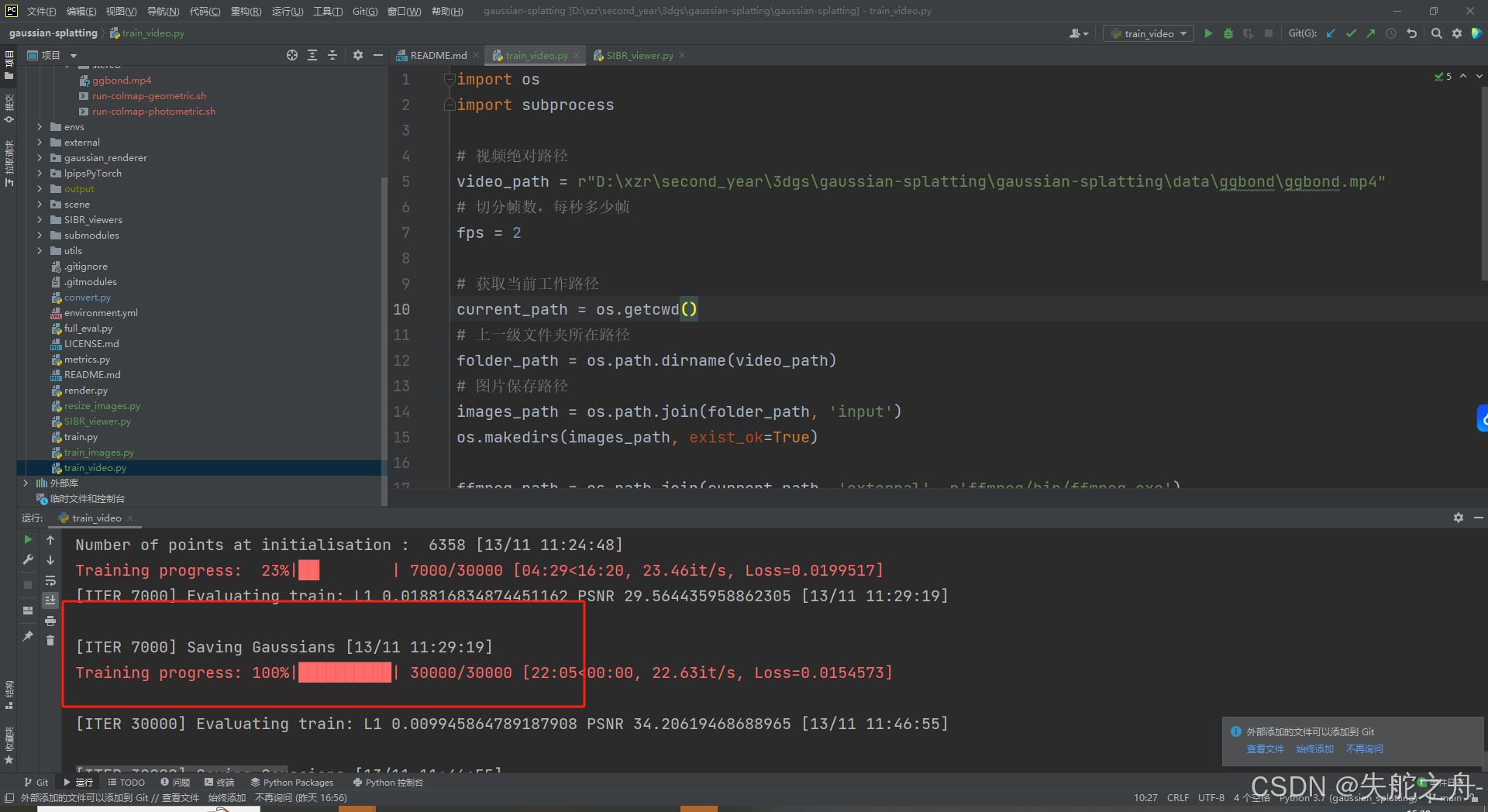Viewport: 1488px width, 812px height.
Task: Commit changes with the green checkmark icon
Action: pos(1351,33)
